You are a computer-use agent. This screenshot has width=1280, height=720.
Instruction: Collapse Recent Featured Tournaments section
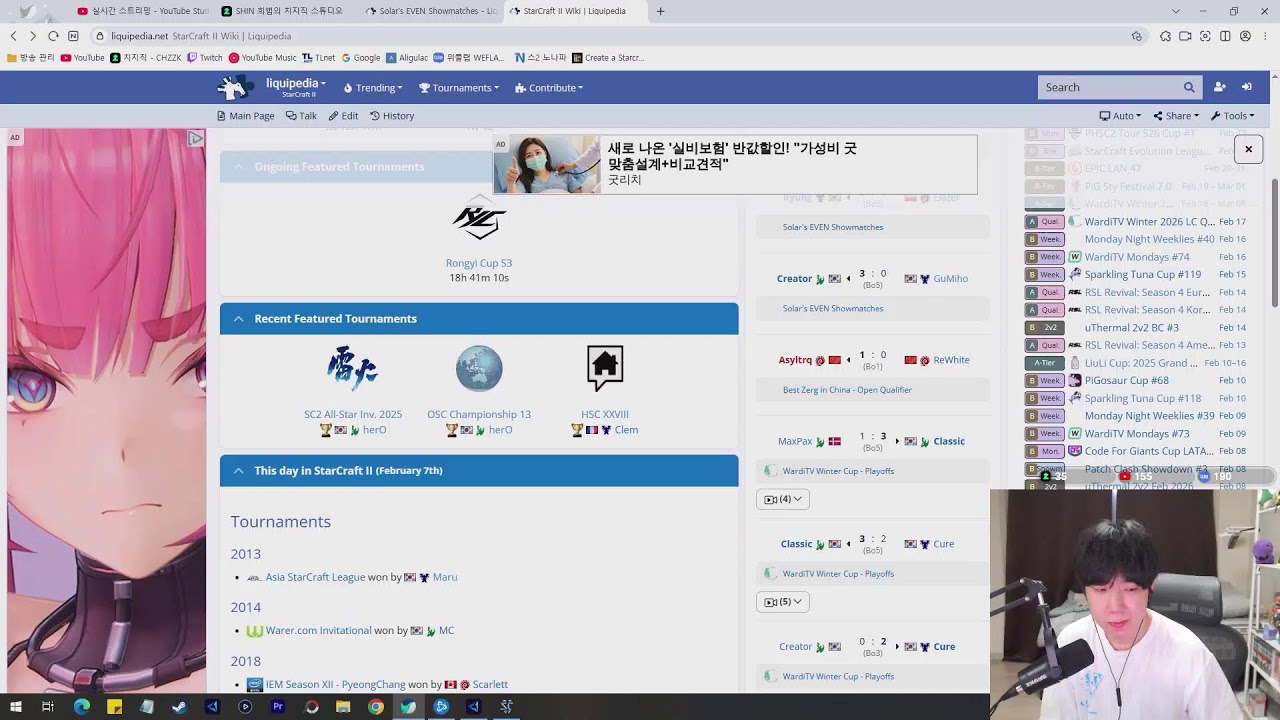coord(238,319)
